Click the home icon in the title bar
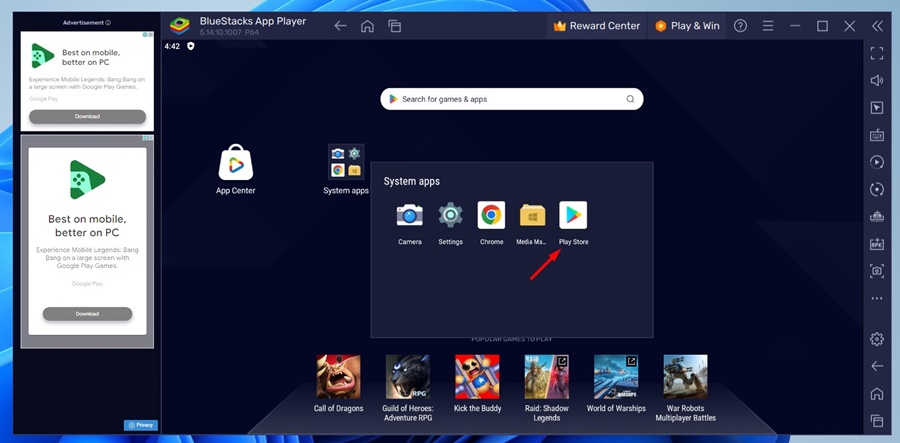Image resolution: width=900 pixels, height=443 pixels. coord(367,26)
